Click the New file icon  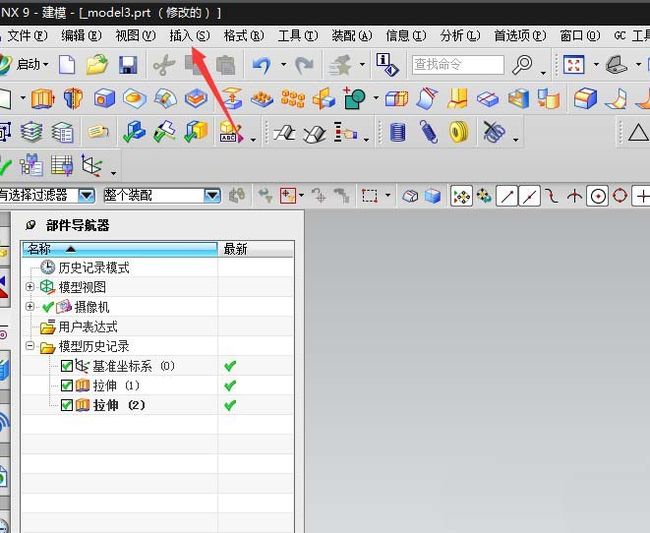[x=67, y=65]
